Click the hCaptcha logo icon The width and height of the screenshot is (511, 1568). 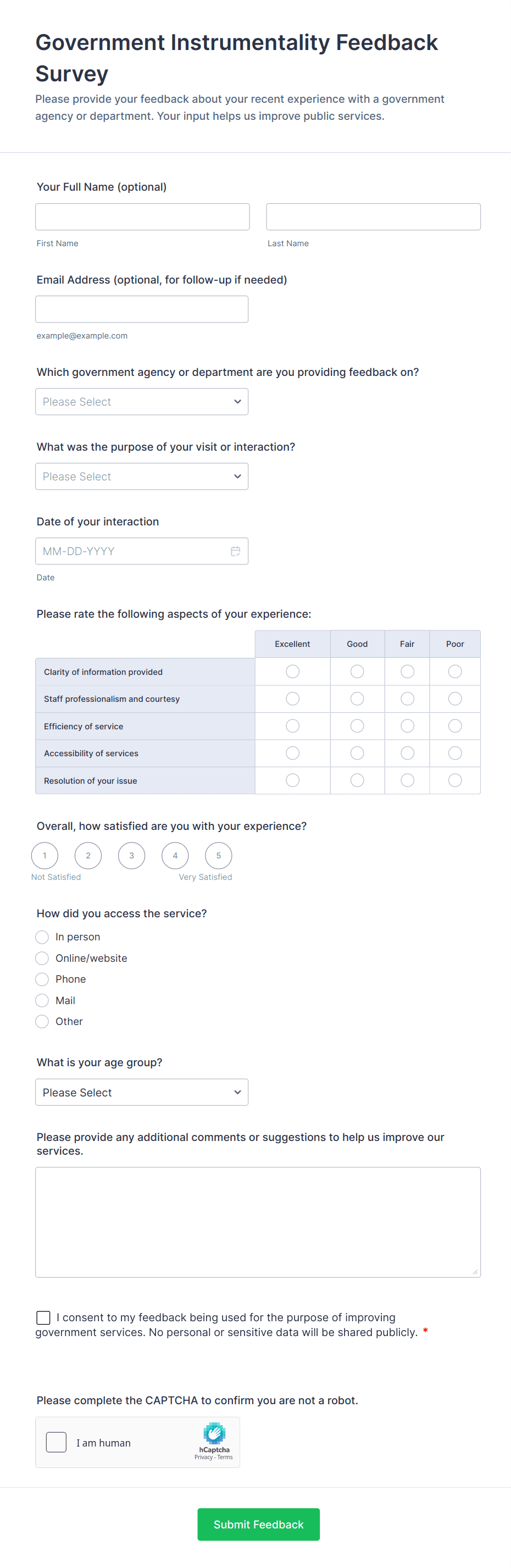coord(214,1432)
